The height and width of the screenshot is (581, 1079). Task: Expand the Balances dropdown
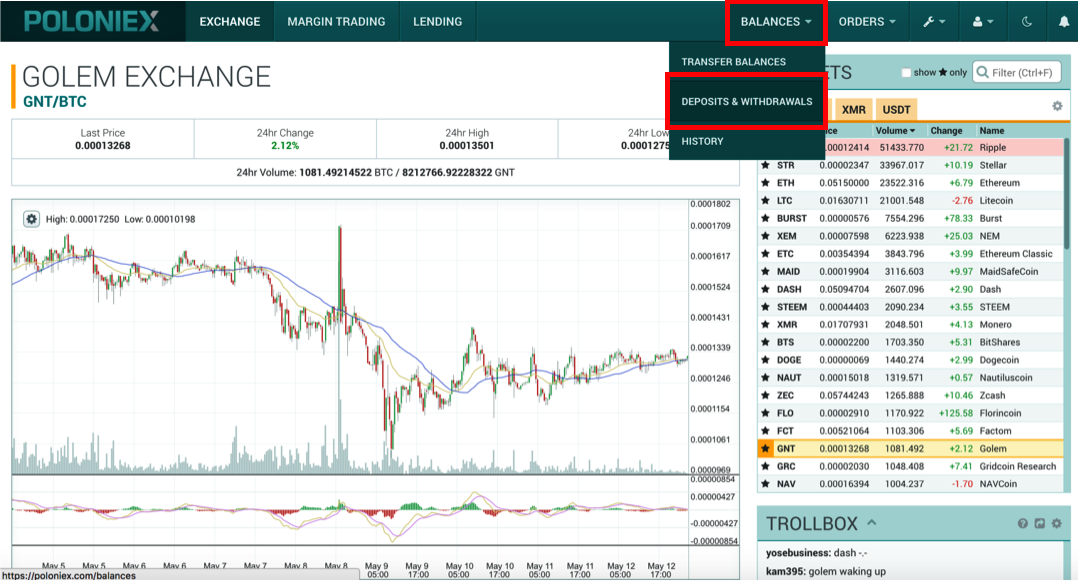(x=776, y=21)
